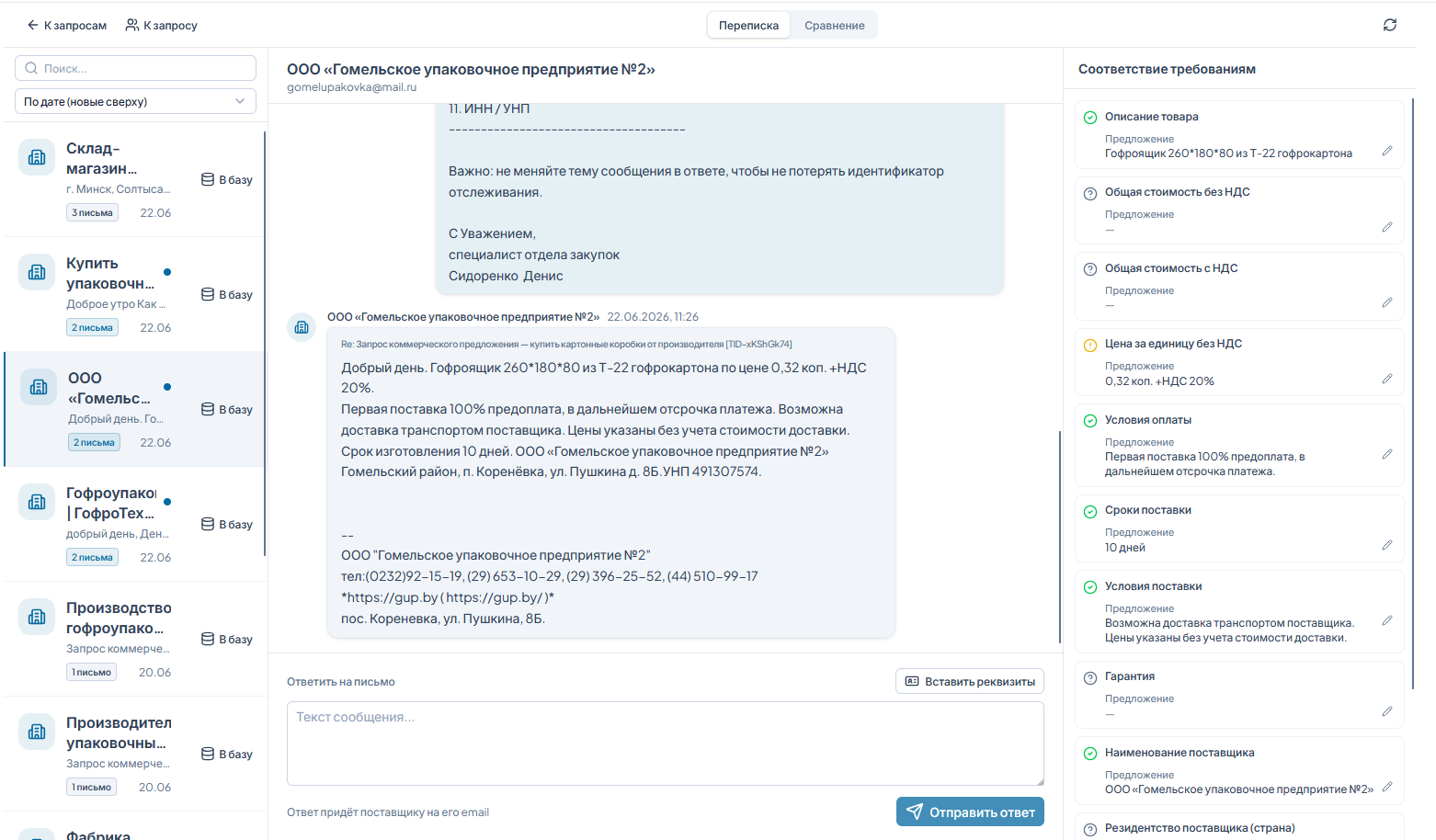Edit 'Описание товара' with pencil icon

pyautogui.click(x=1387, y=151)
